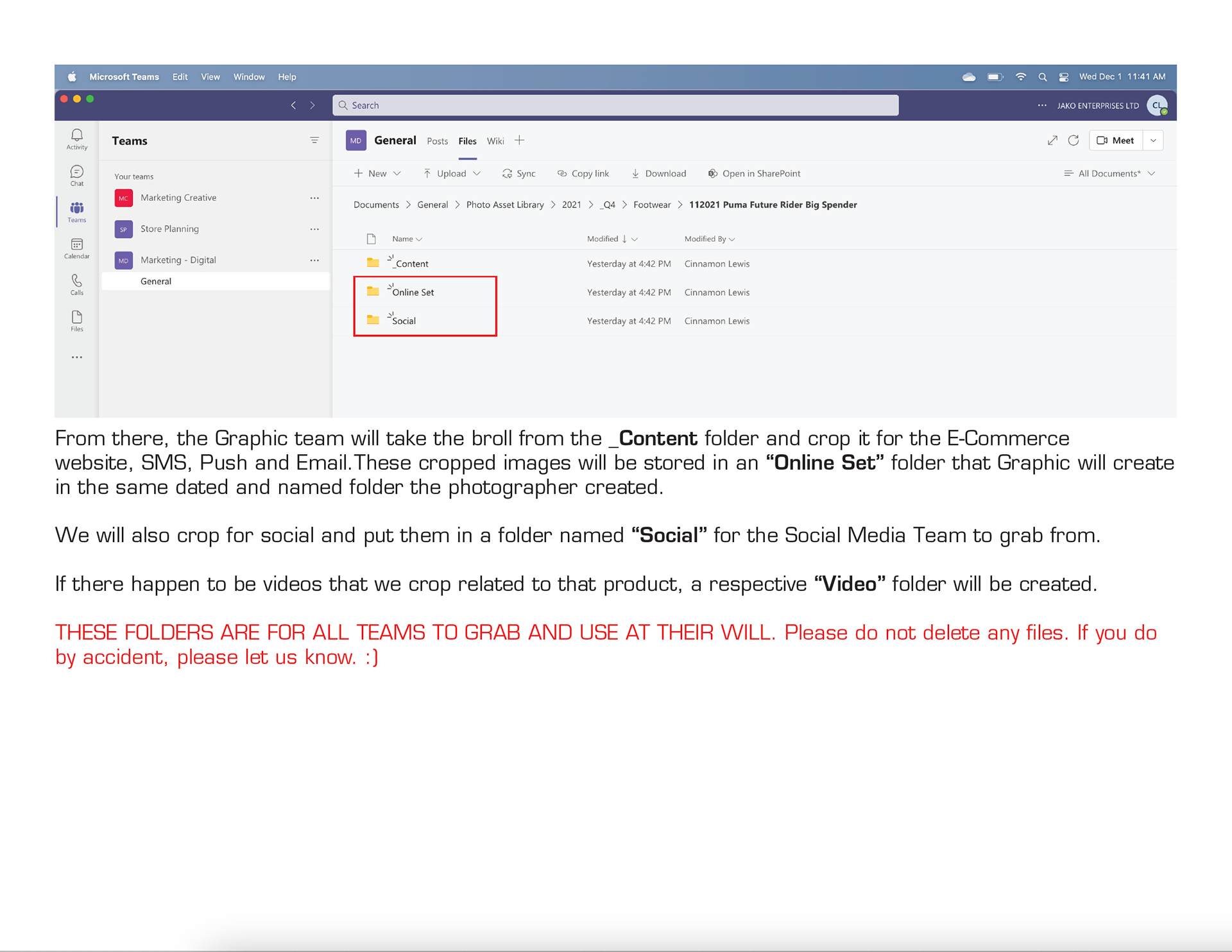1232x952 pixels.
Task: Open the Calls phone icon
Action: [x=77, y=284]
